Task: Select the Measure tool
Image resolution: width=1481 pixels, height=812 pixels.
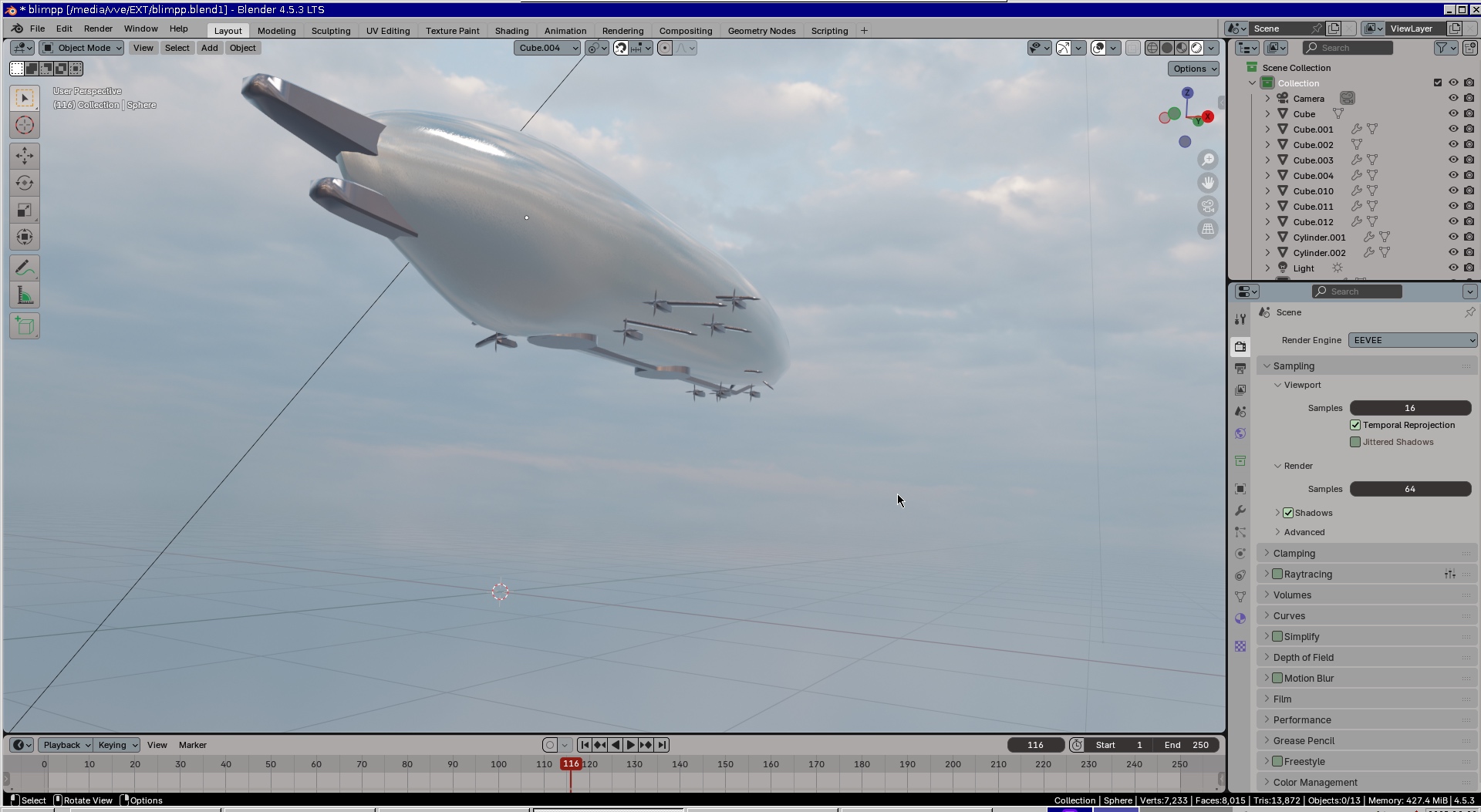Action: pos(25,295)
